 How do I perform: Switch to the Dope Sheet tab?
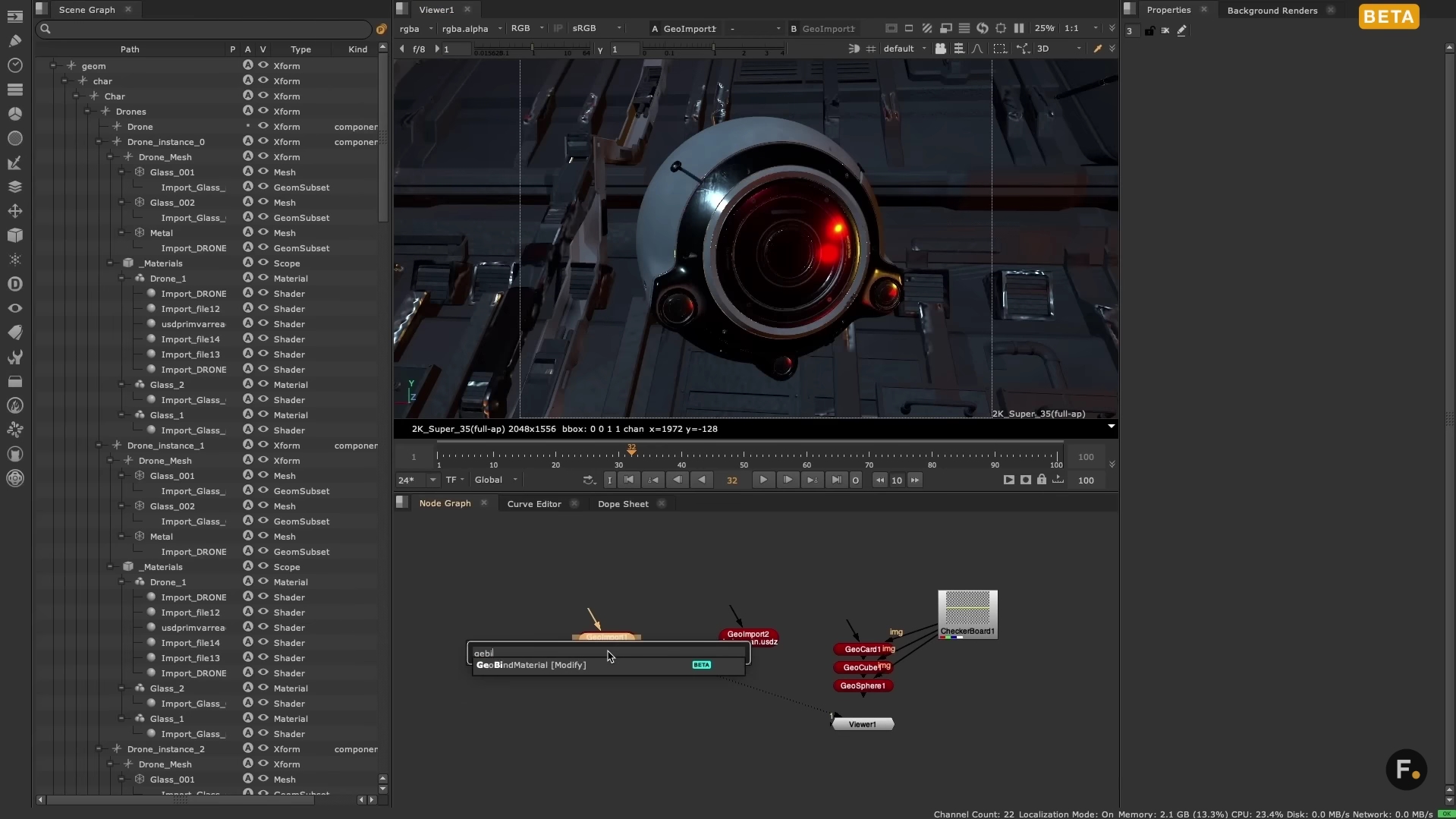tap(623, 503)
